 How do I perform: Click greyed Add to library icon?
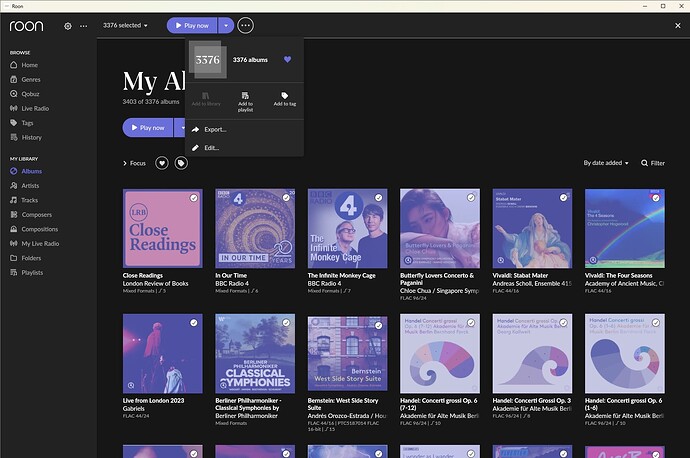(206, 95)
